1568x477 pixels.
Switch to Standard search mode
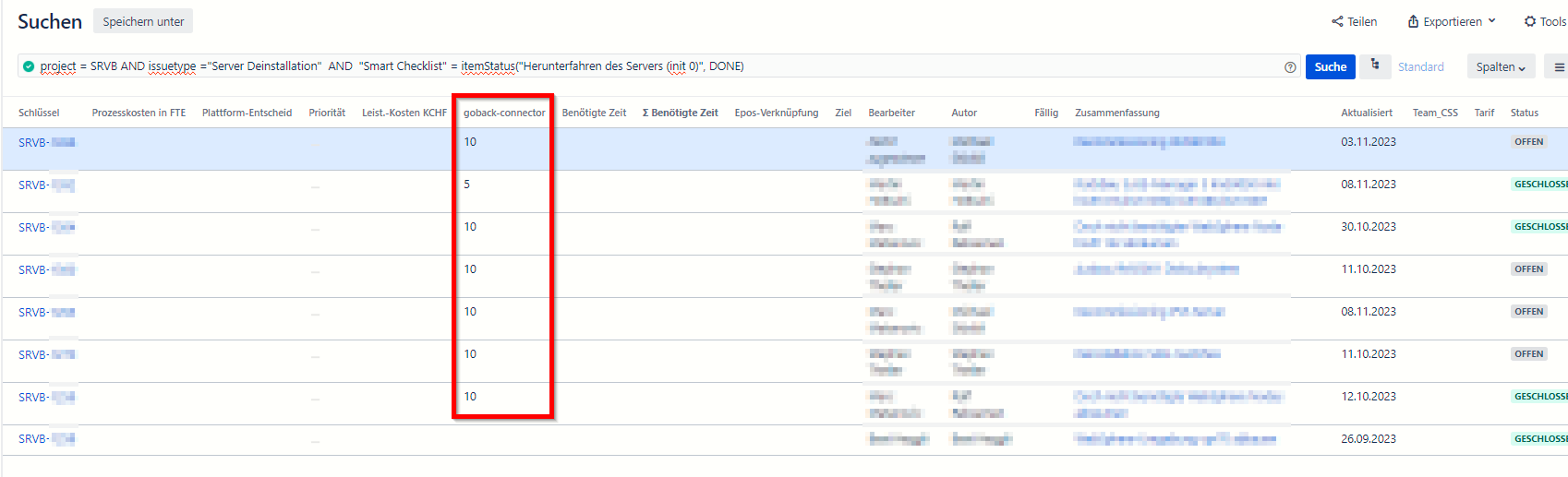pyautogui.click(x=1420, y=66)
